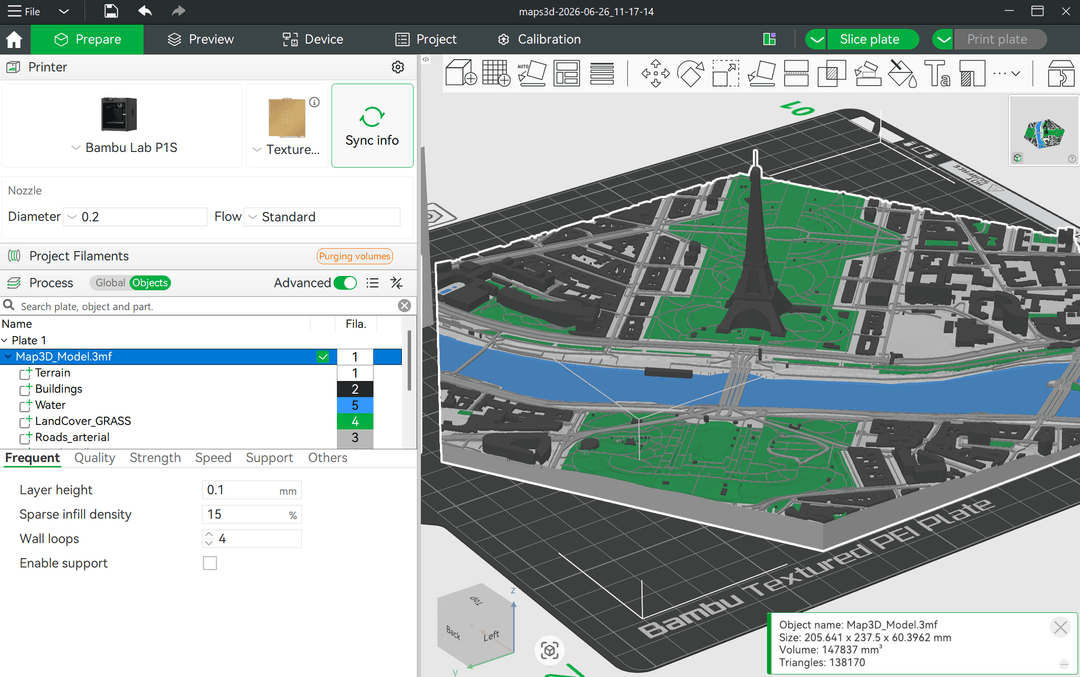
Task: Open the Slice plate dropdown arrow
Action: click(x=816, y=39)
